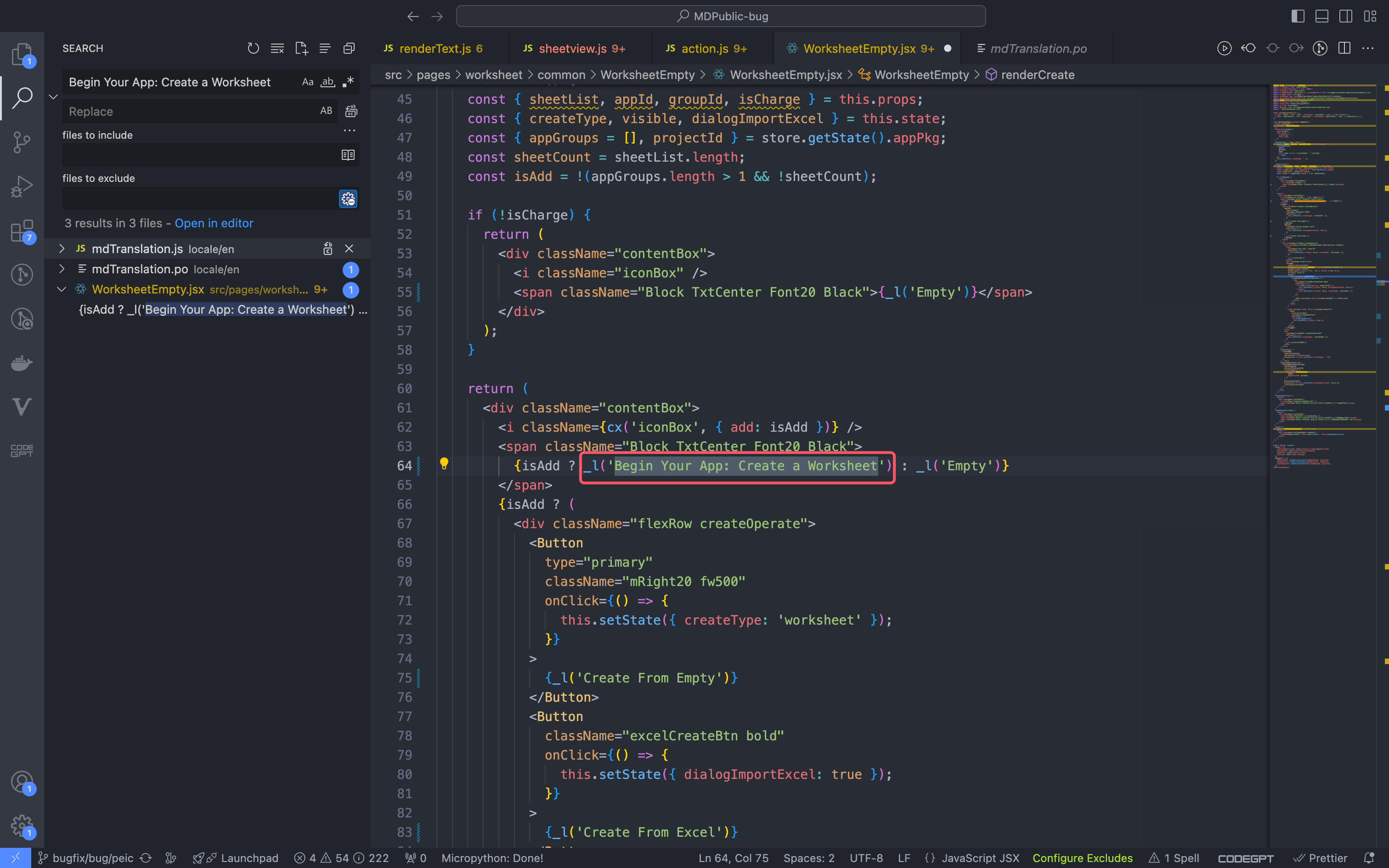Open the CodeGPT sidebar panel
Image resolution: width=1389 pixels, height=868 pixels.
click(x=22, y=451)
